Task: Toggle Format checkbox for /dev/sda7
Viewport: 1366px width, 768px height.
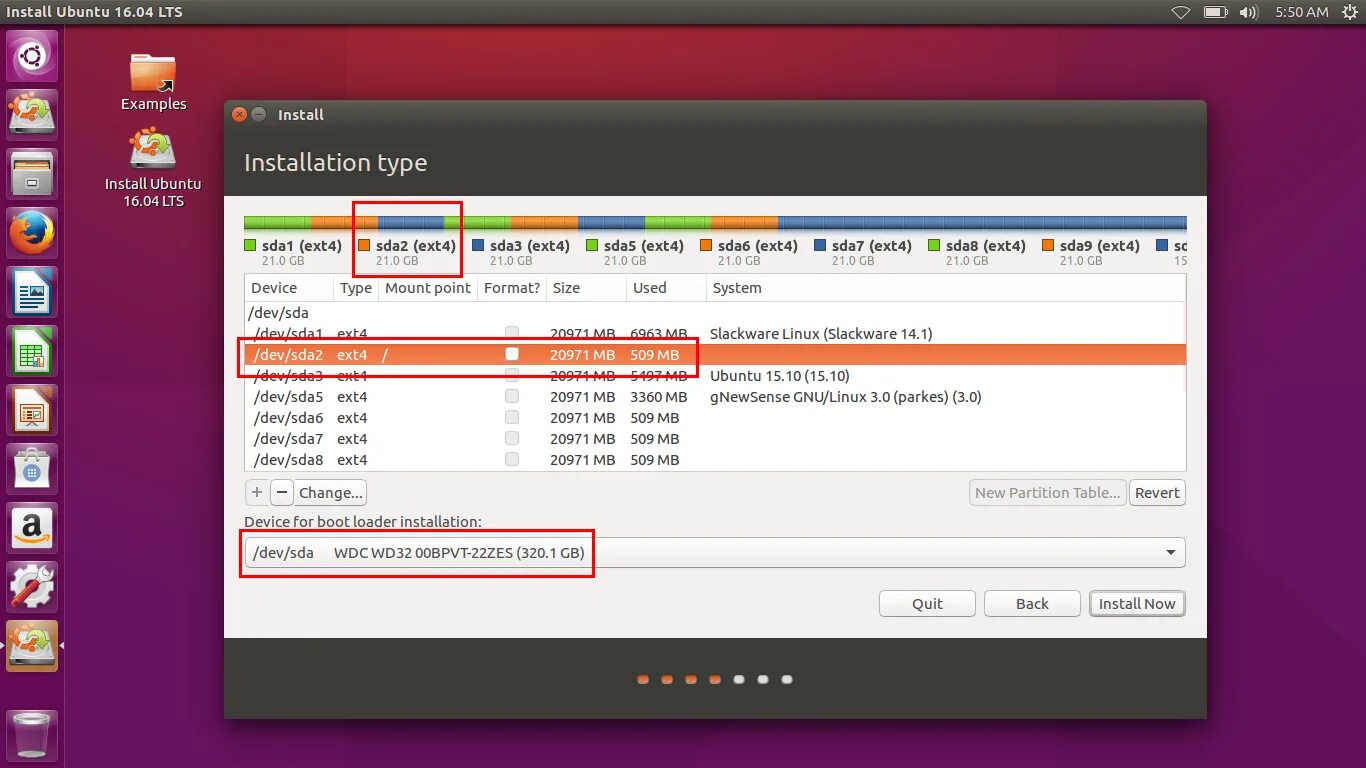Action: 512,438
